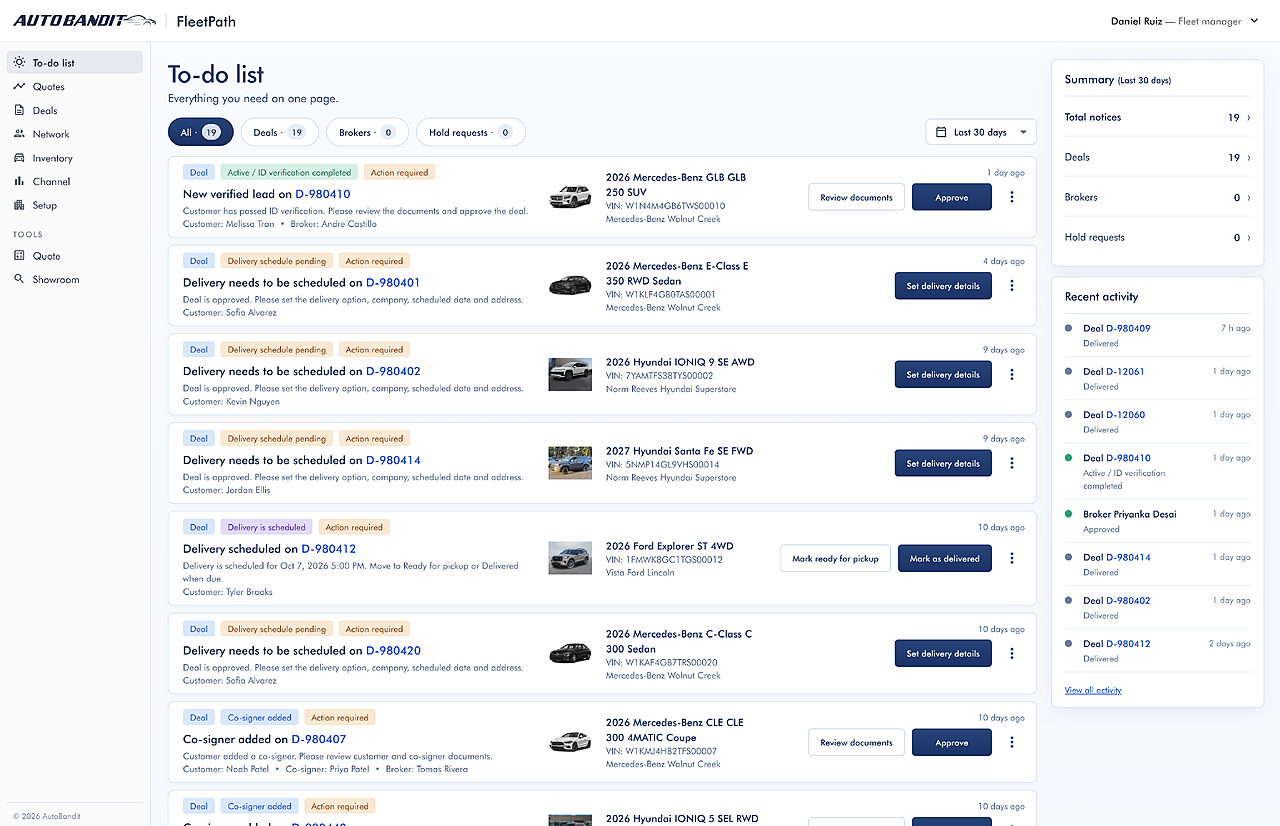Viewport: 1280px width, 826px height.
Task: Open D-12060 in Recent activity
Action: tap(1125, 414)
